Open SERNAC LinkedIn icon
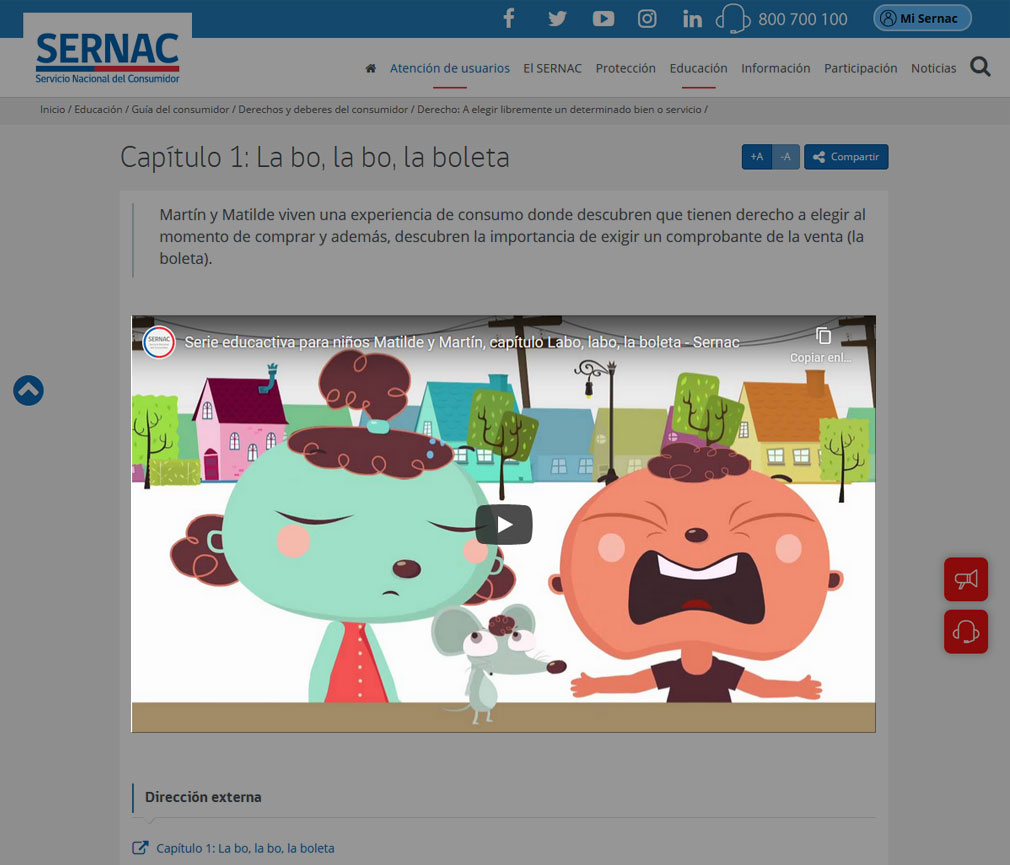 click(x=692, y=18)
